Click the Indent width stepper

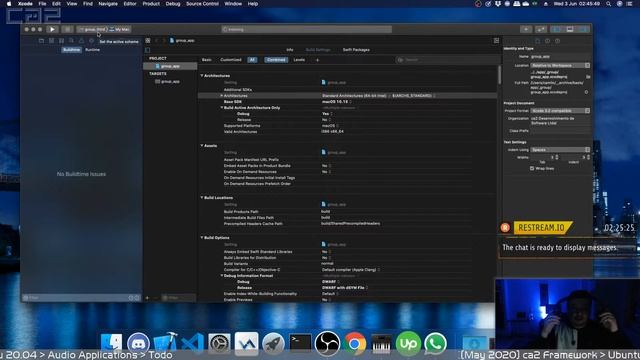pos(588,157)
